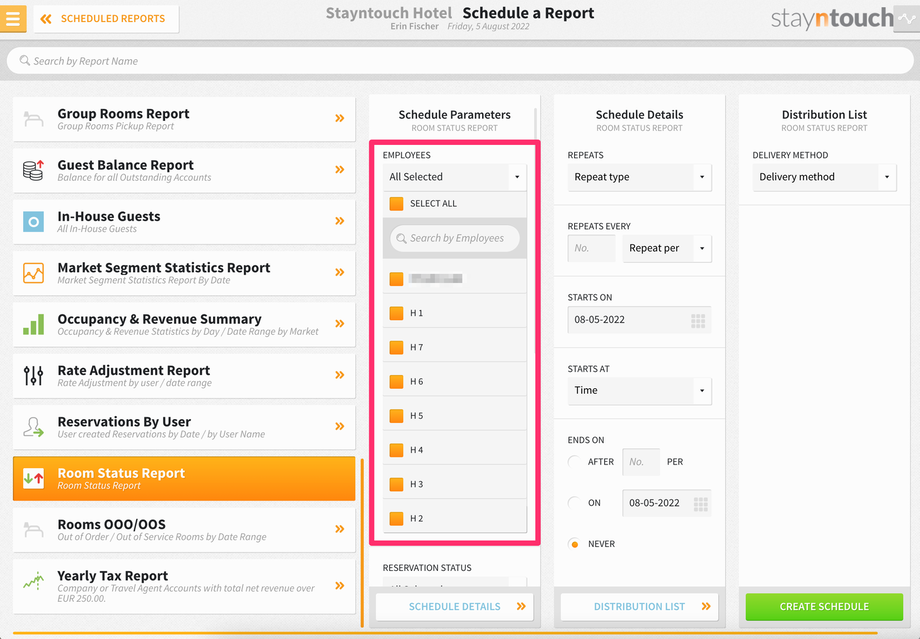Viewport: 920px width, 639px height.
Task: Toggle the H 2 employee checkbox
Action: pos(397,519)
